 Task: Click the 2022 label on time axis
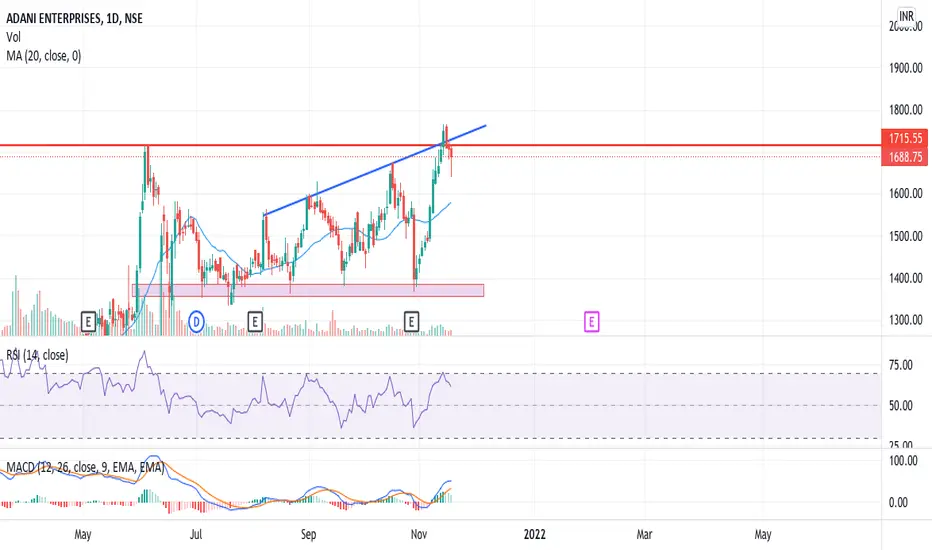pyautogui.click(x=534, y=535)
